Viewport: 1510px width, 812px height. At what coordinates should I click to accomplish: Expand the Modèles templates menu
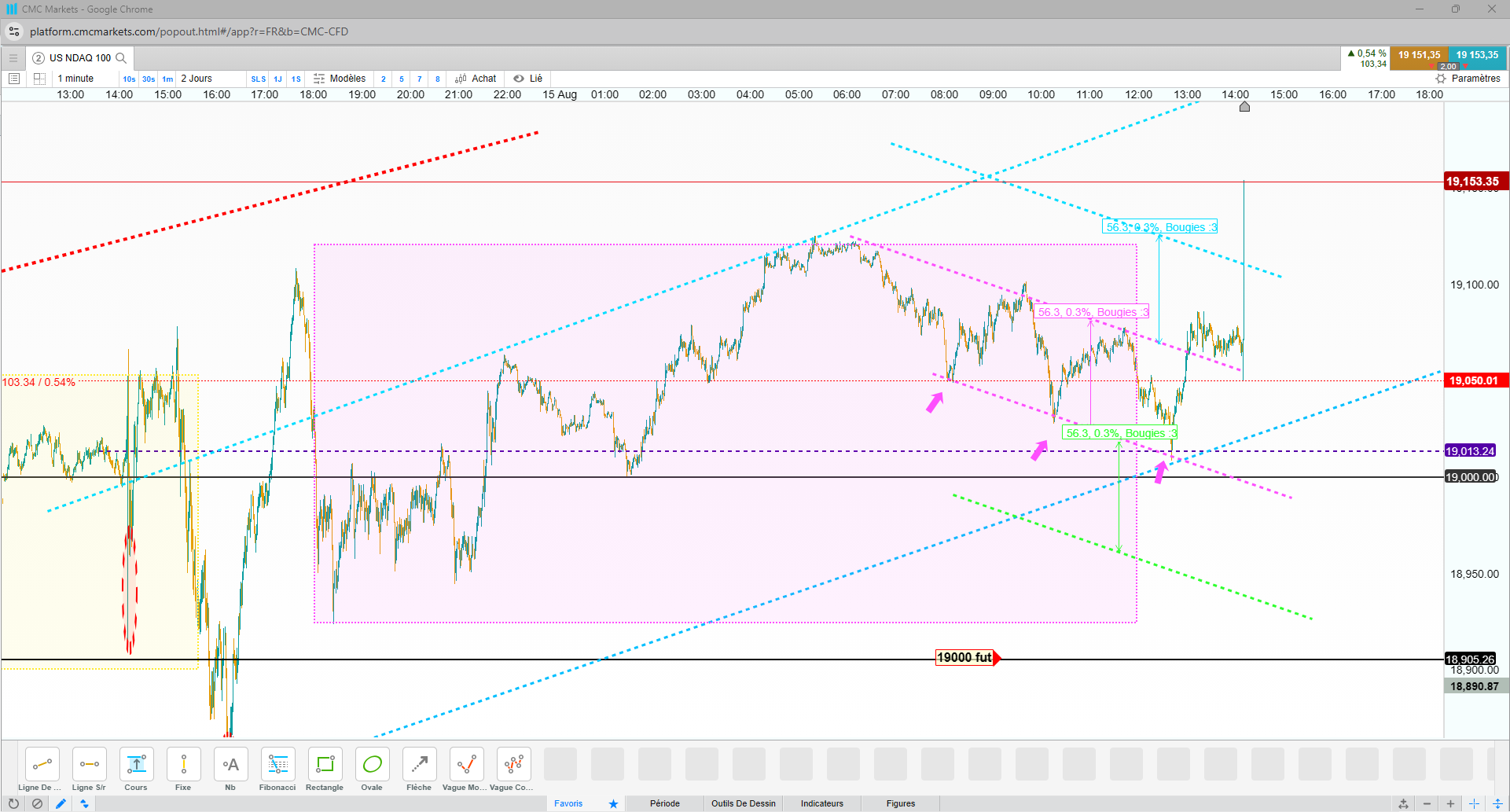(x=340, y=79)
